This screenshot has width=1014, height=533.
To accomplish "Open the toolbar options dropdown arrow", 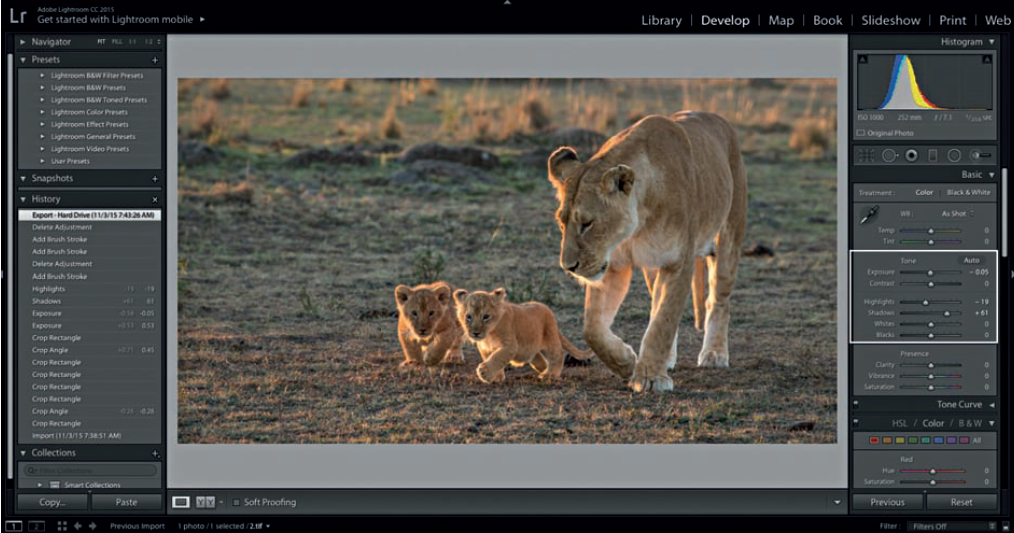I will [x=837, y=502].
